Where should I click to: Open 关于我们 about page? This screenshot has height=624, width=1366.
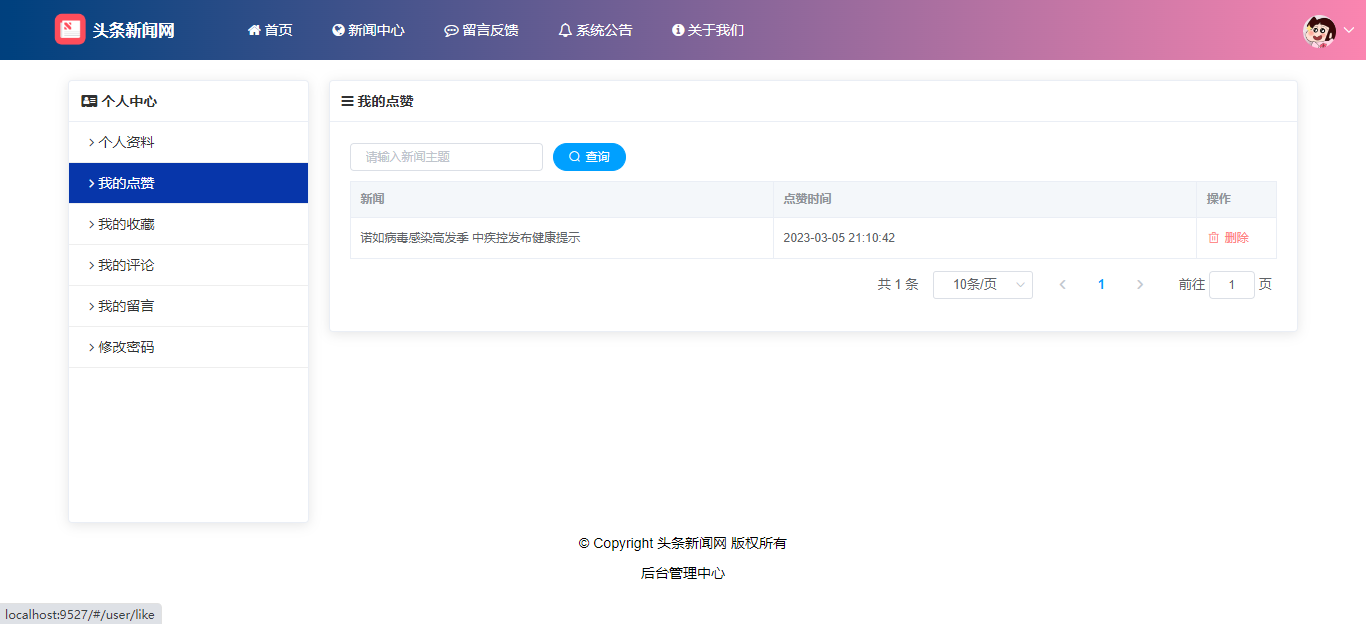tap(708, 30)
